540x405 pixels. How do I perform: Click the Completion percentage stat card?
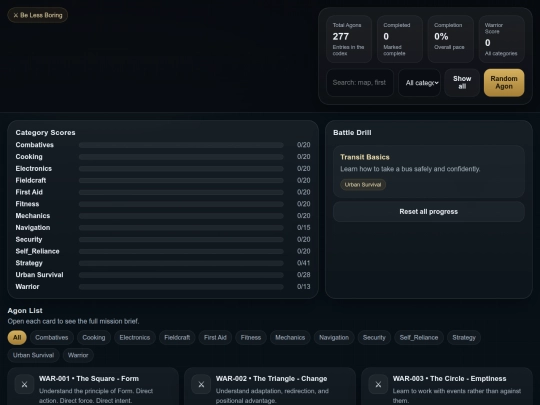[x=450, y=39]
